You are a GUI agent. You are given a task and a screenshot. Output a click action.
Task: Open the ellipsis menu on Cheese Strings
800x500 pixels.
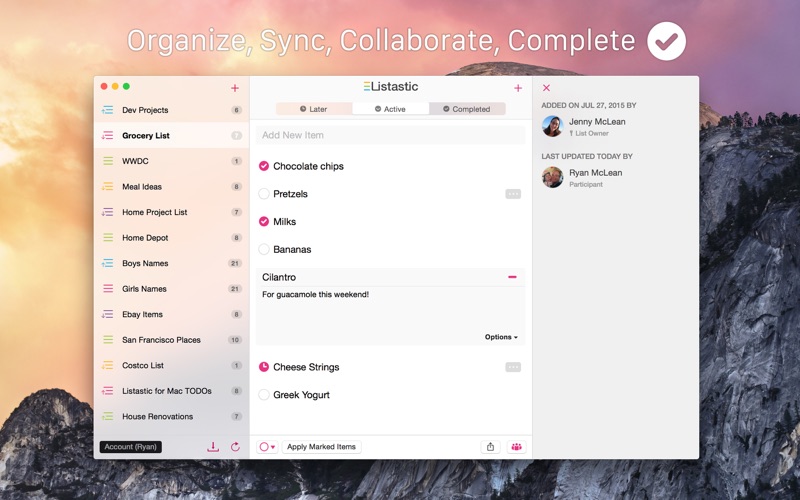coord(513,367)
